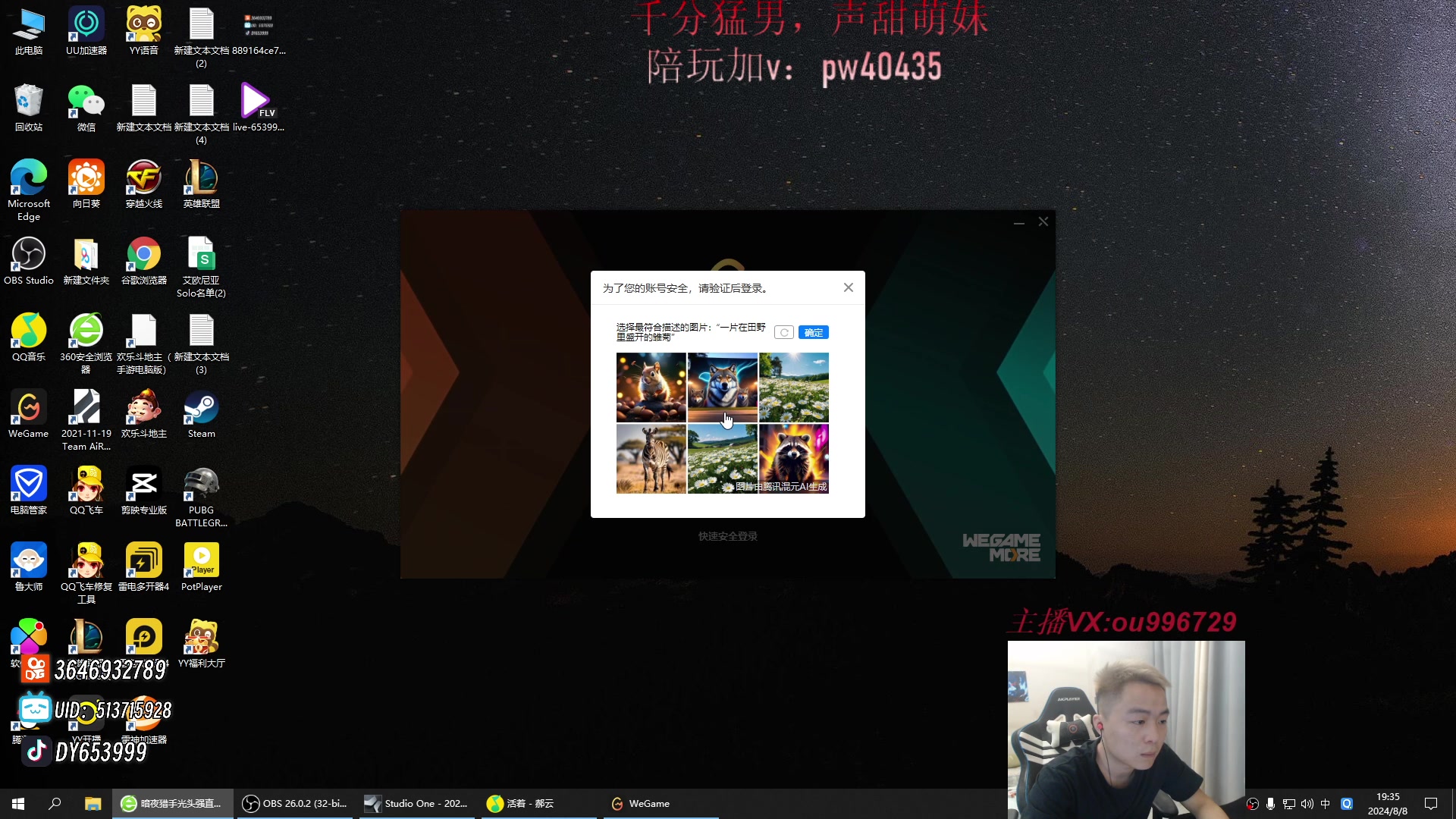
Task: Minimize the WeGame login window
Action: pyautogui.click(x=1018, y=222)
